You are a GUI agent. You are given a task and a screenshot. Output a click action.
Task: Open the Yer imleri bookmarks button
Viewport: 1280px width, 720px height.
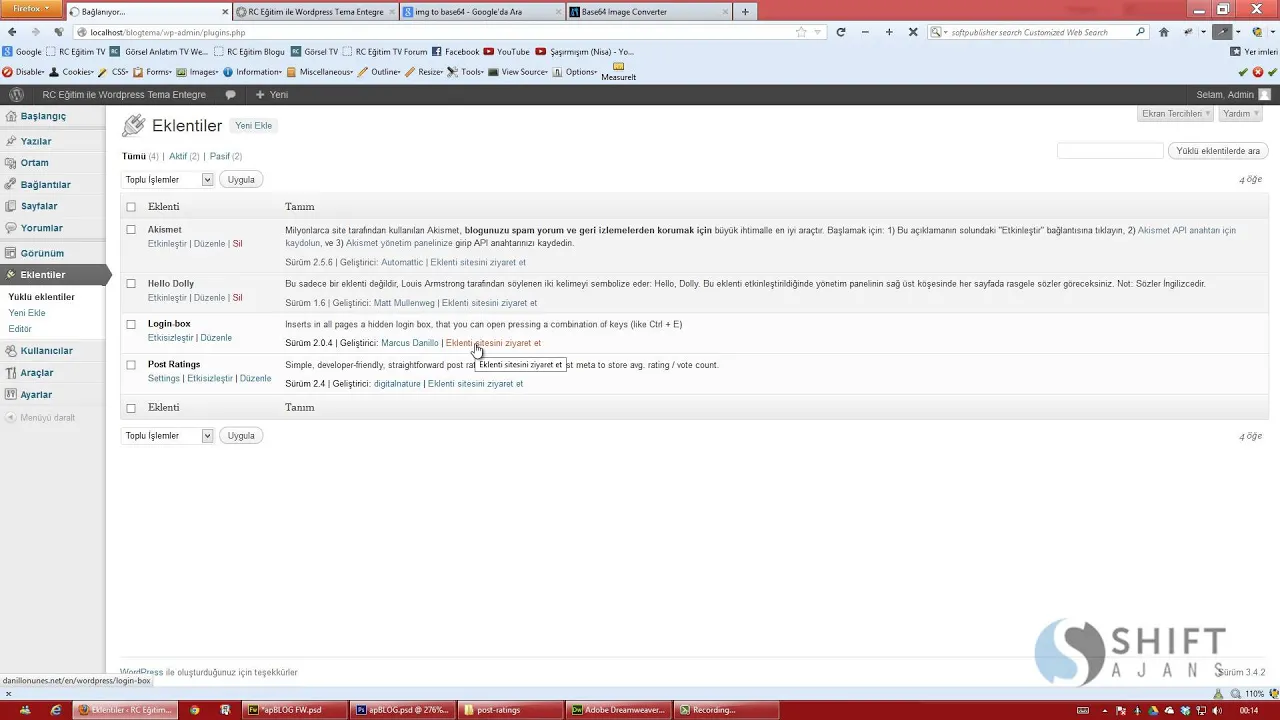(1254, 51)
